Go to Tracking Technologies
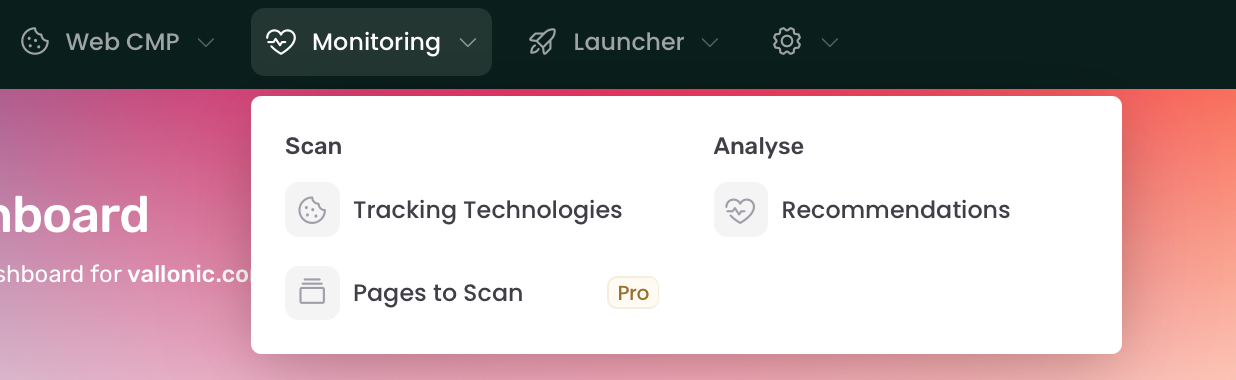Image resolution: width=1236 pixels, height=380 pixels. 488,210
